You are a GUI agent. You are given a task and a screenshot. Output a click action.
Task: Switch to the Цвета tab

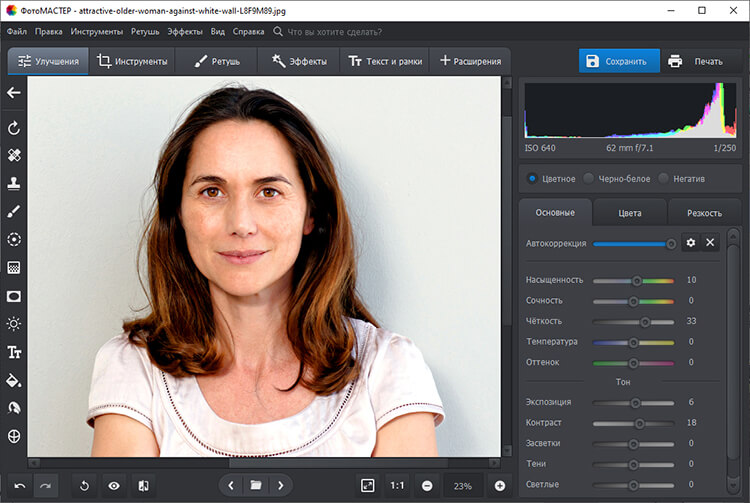629,213
